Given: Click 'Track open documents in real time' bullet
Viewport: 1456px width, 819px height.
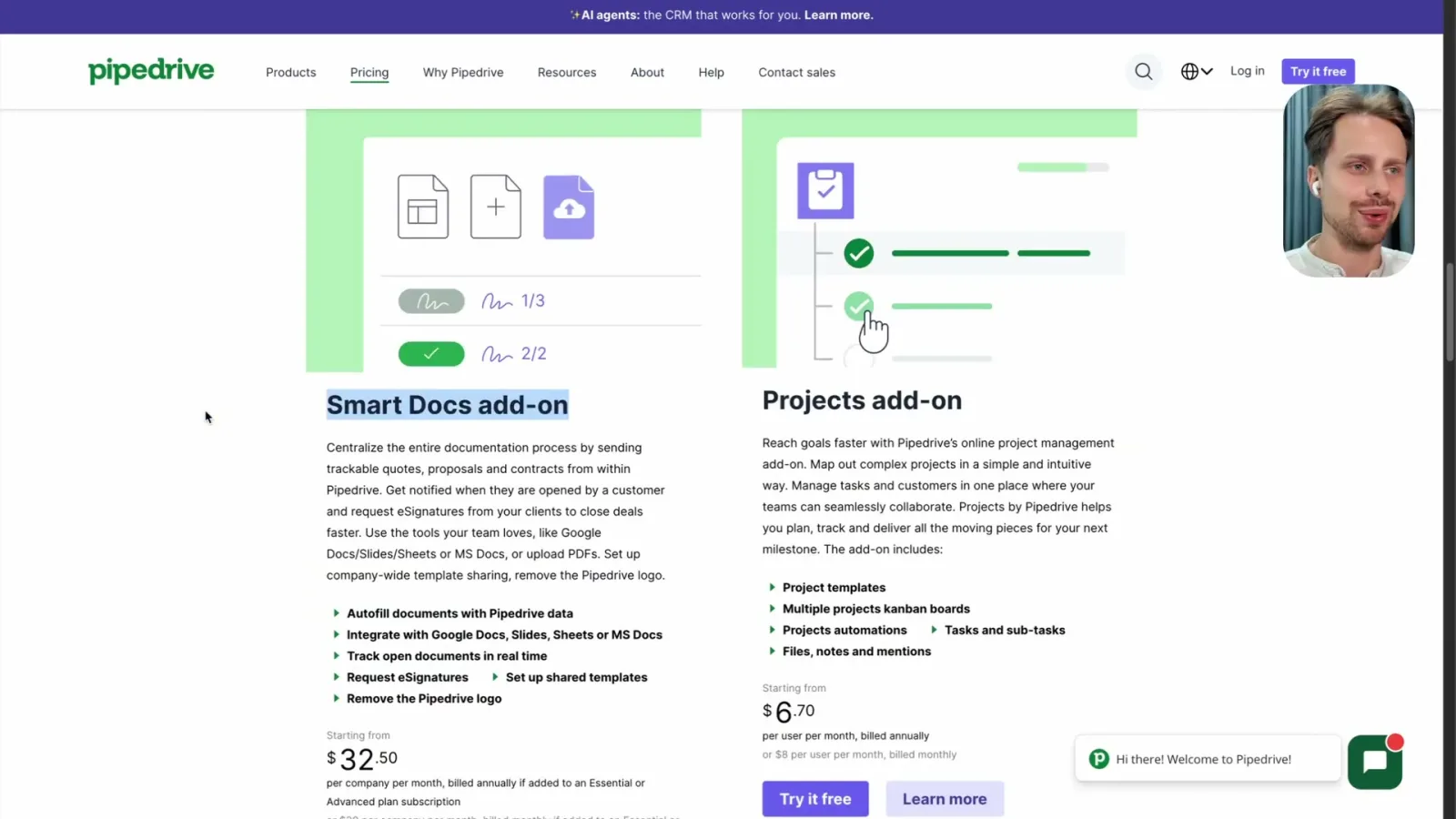Looking at the screenshot, I should click(x=447, y=656).
